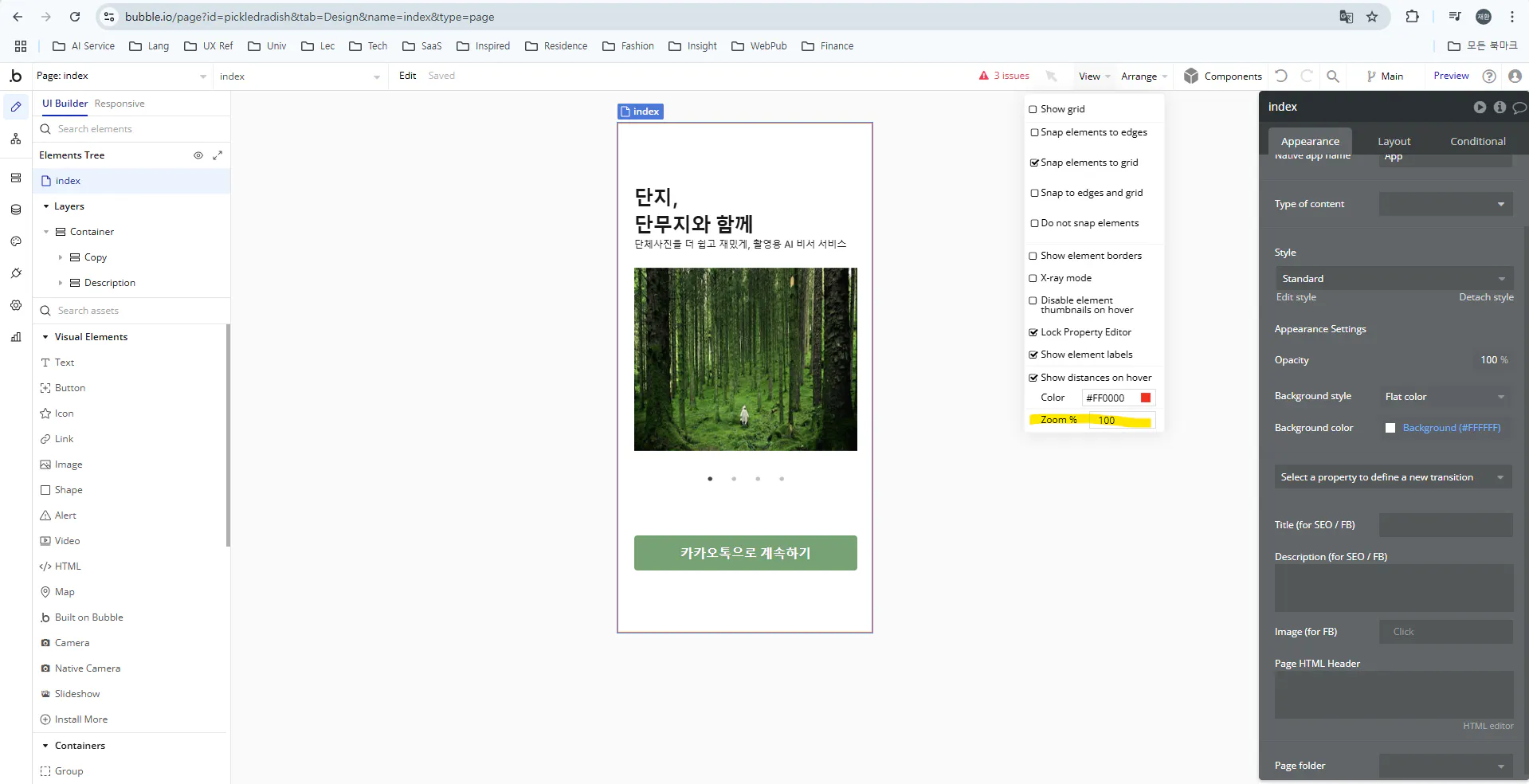Enable the Show grid checkbox
This screenshot has height=784, width=1529.
pos(1033,109)
